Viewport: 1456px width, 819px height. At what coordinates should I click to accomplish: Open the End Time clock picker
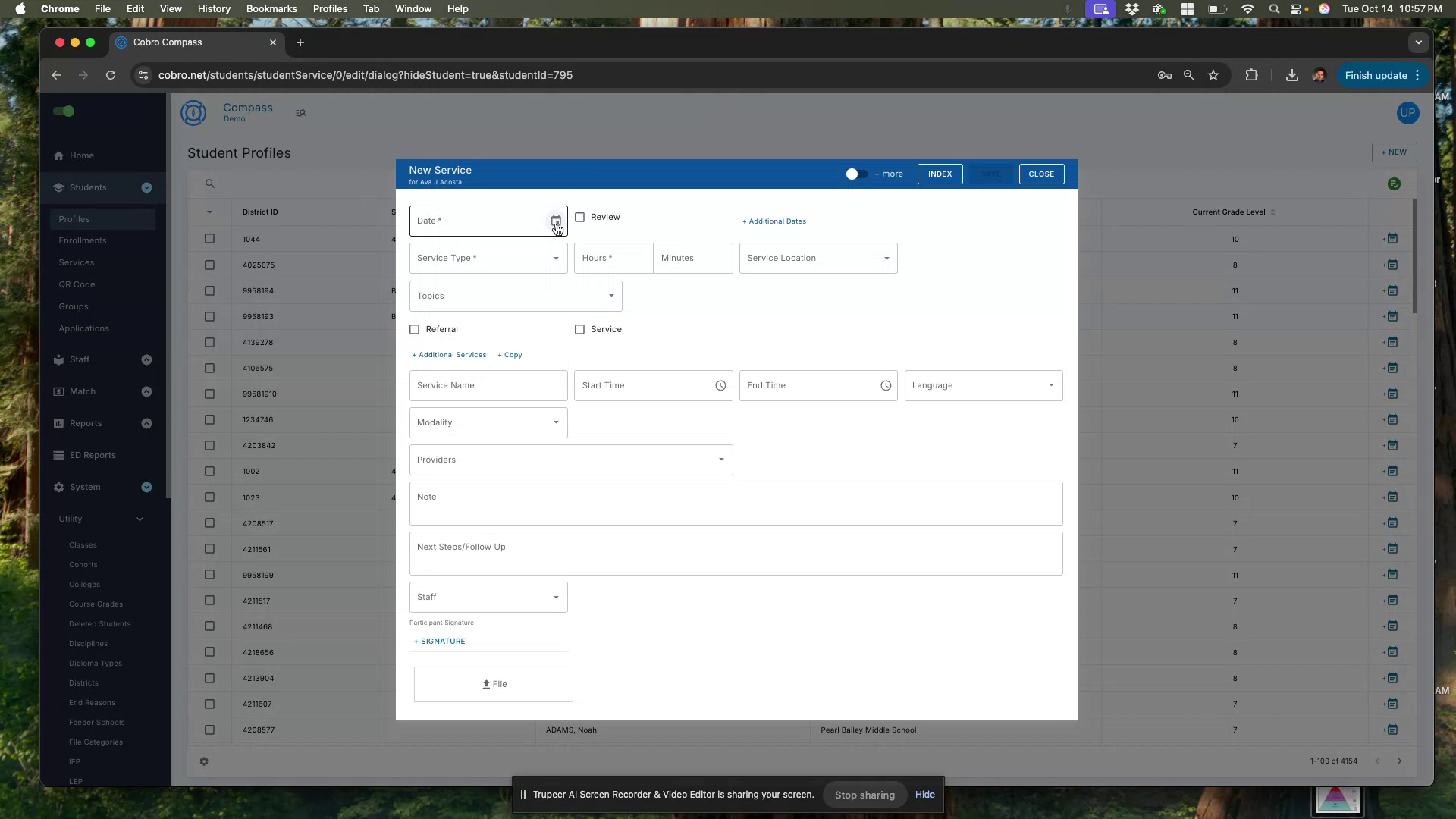886,385
